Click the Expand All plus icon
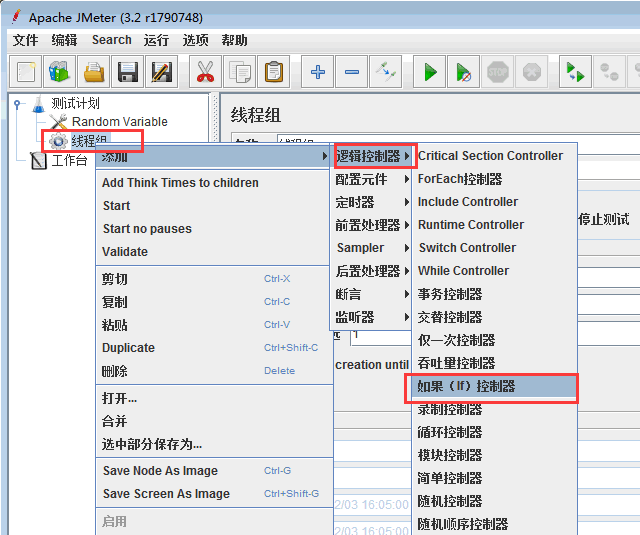The height and width of the screenshot is (535, 640). [x=318, y=72]
